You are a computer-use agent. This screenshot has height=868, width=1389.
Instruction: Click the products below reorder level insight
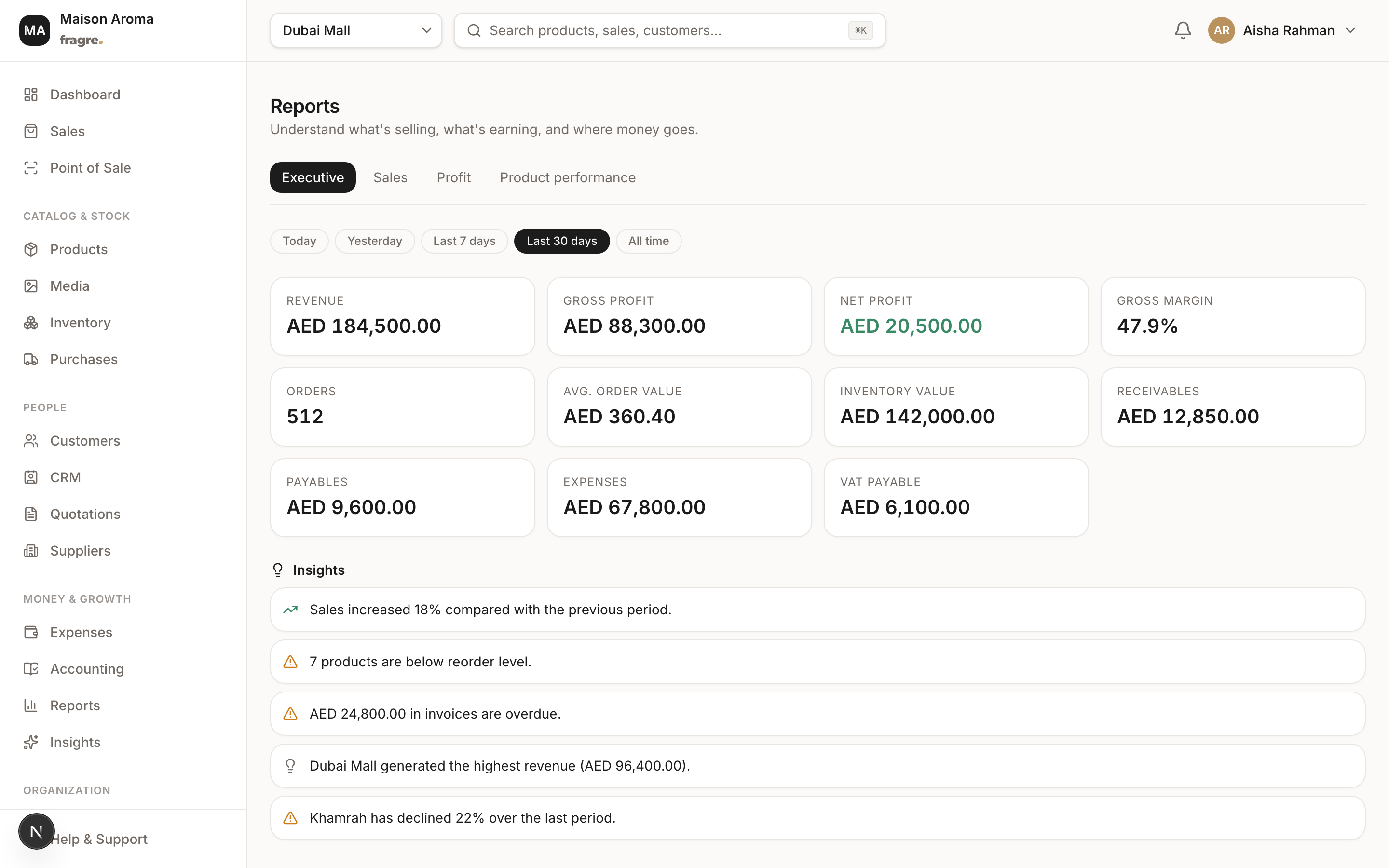pos(817,661)
